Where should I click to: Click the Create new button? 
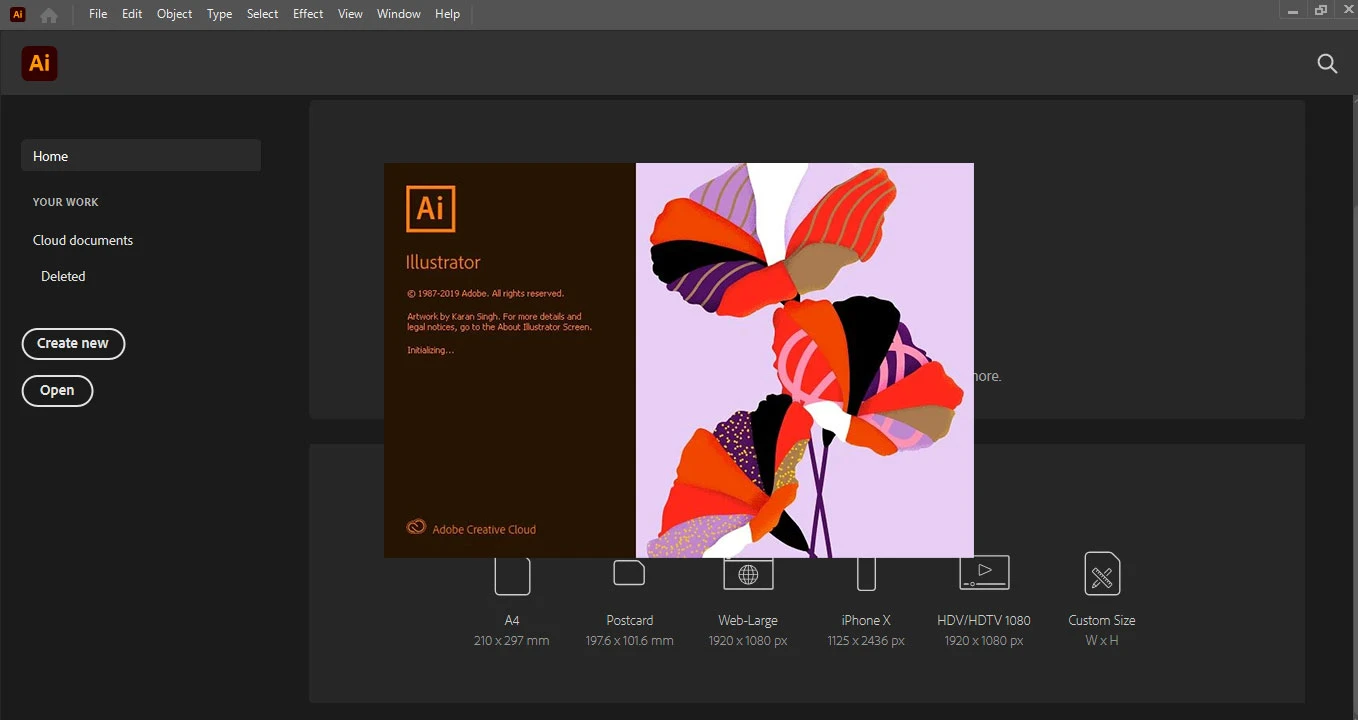[73, 343]
